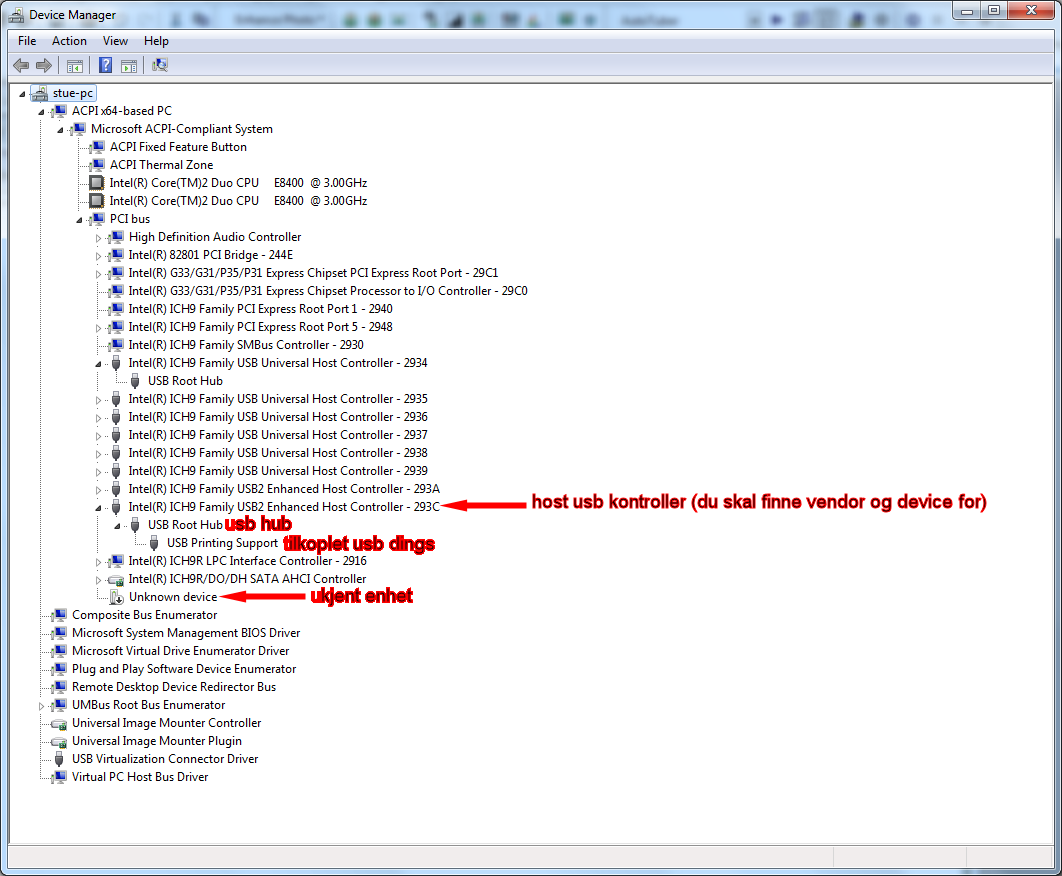The image size is (1062, 876).
Task: Expand USB2 Enhanced Host Controller 293A
Action: (x=98, y=490)
